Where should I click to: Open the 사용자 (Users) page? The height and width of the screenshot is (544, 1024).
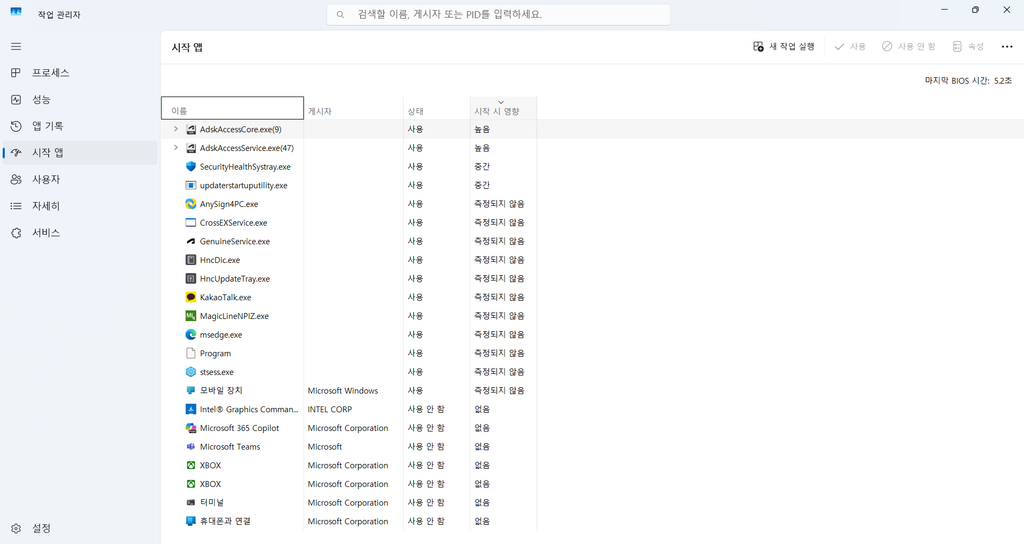click(80, 179)
